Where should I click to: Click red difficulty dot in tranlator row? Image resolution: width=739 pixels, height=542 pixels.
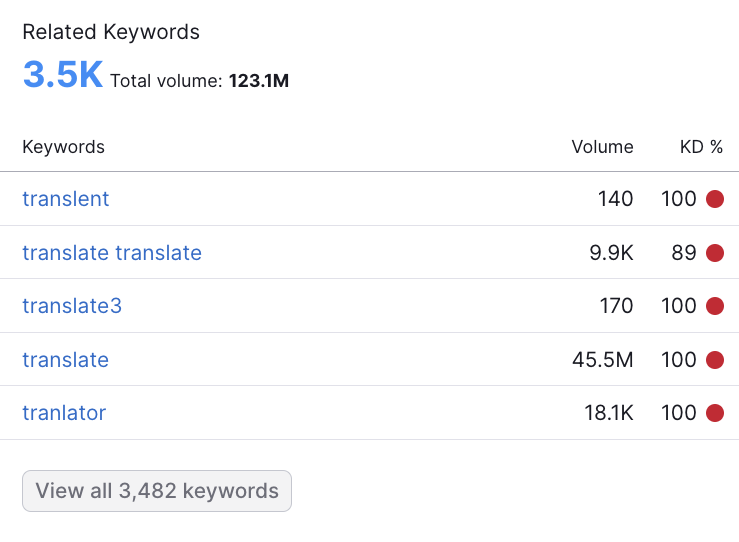715,413
